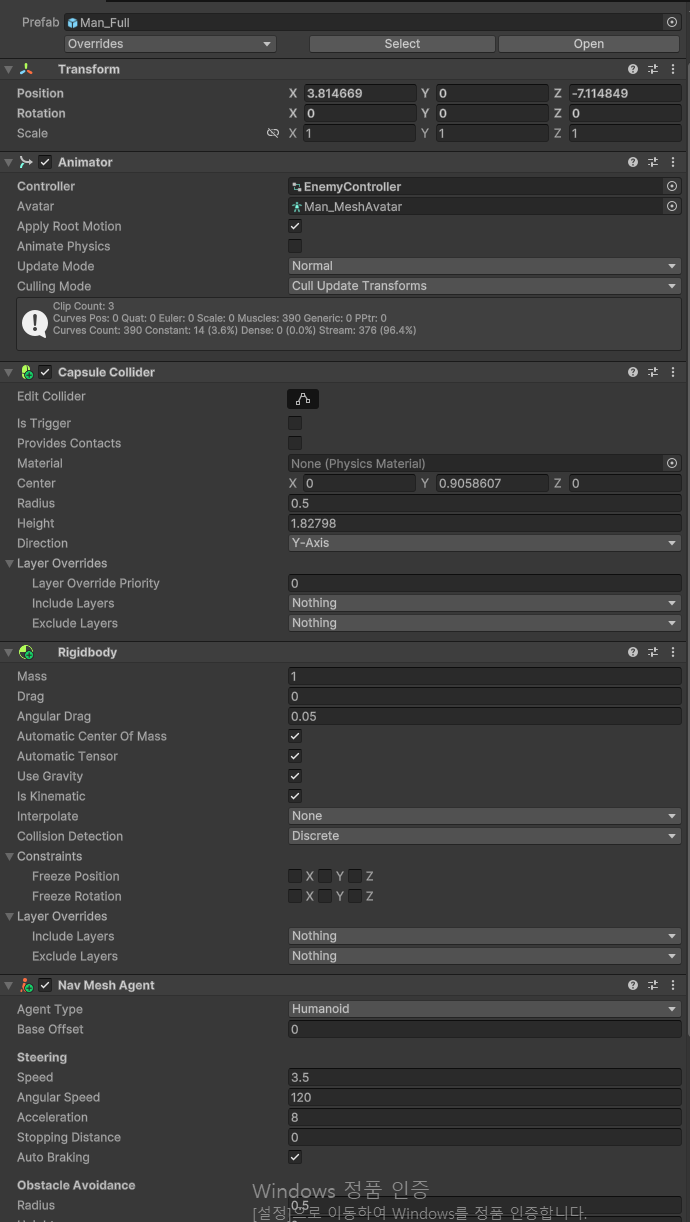Open Animator preset selector icon
Screen dimensions: 690x1222
(x=653, y=162)
